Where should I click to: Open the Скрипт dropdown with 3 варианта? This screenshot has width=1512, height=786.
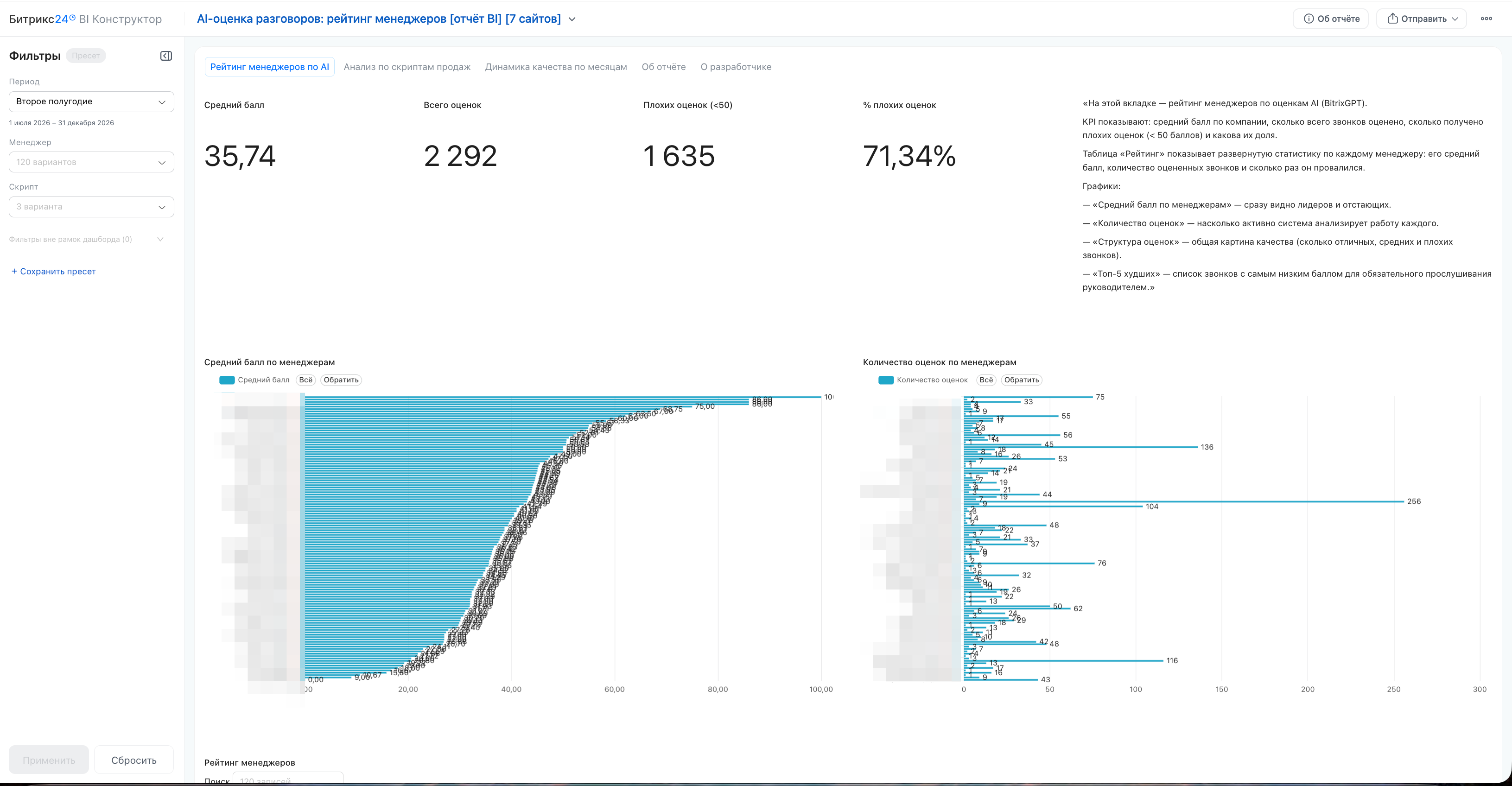click(92, 207)
